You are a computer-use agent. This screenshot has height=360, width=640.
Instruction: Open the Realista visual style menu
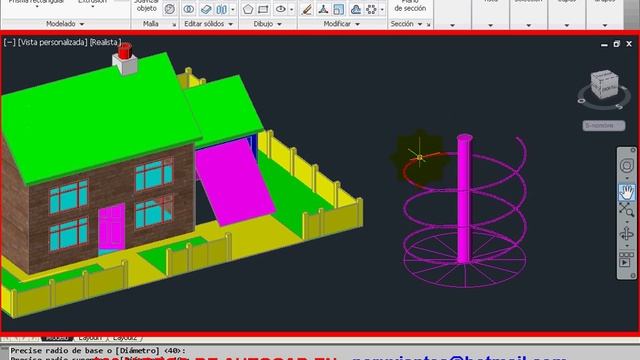point(105,42)
